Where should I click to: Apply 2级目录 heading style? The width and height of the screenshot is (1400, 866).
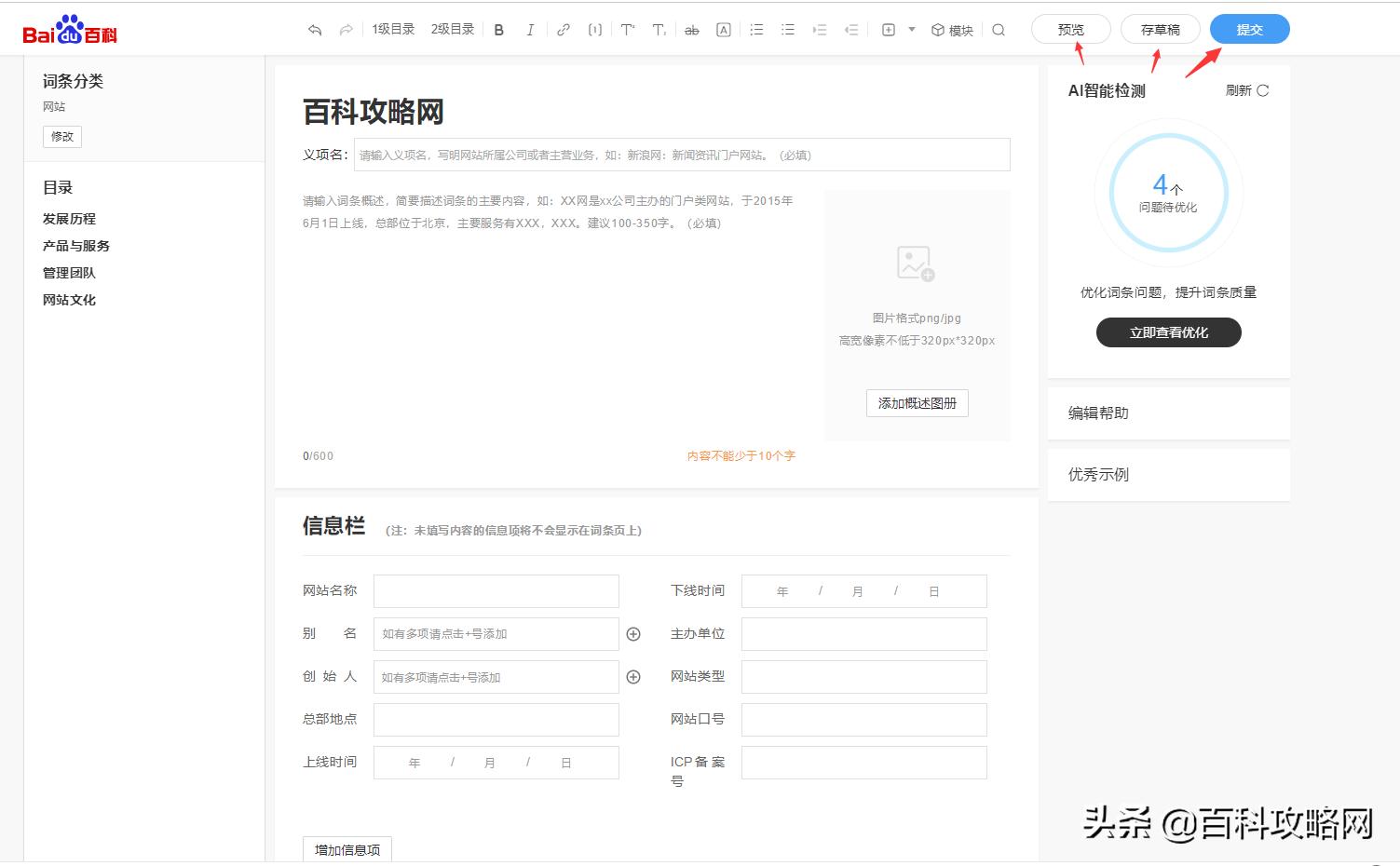pos(452,29)
